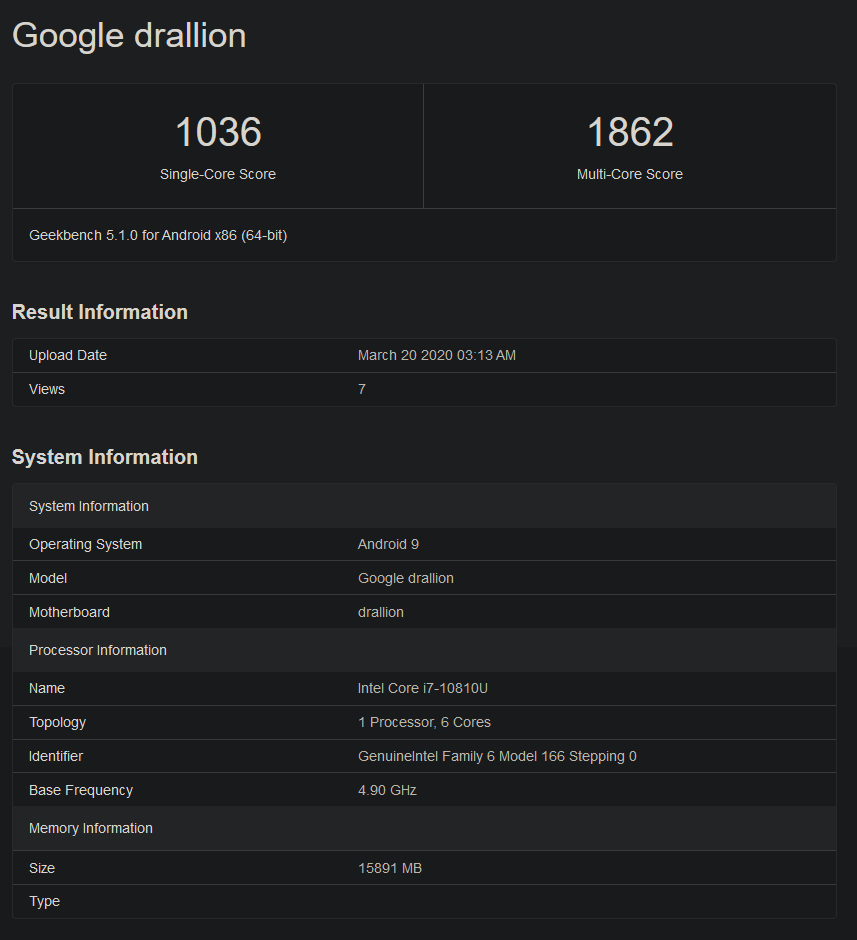Select the 15891 MB value

(x=390, y=869)
